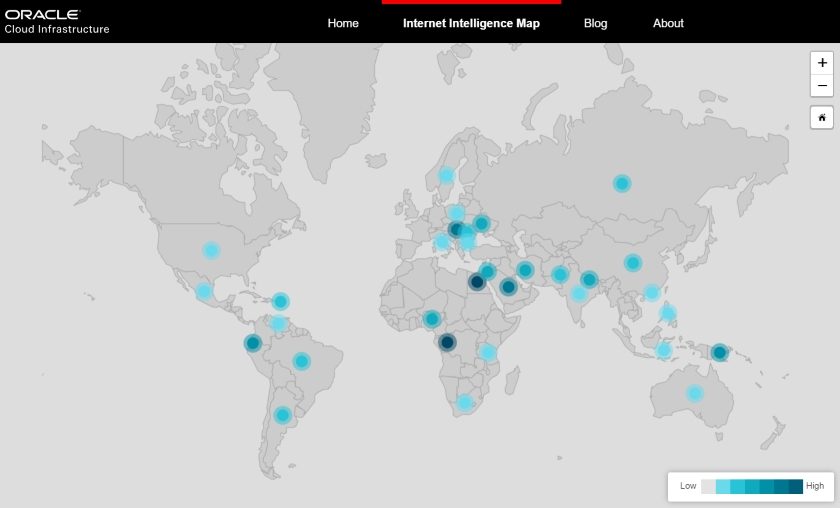Click the dot over central China
This screenshot has width=840, height=508.
[x=633, y=263]
